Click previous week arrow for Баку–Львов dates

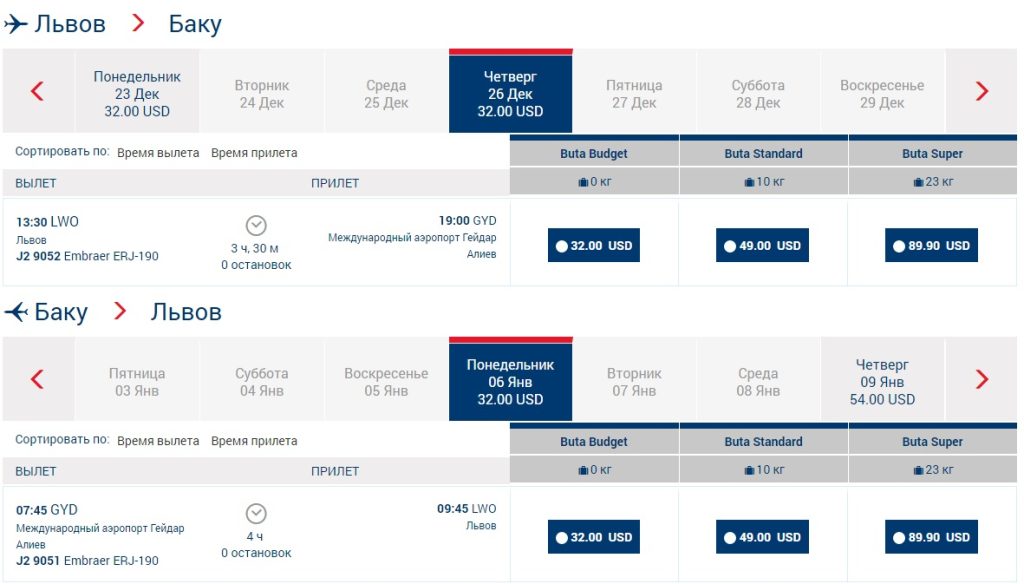[37, 379]
